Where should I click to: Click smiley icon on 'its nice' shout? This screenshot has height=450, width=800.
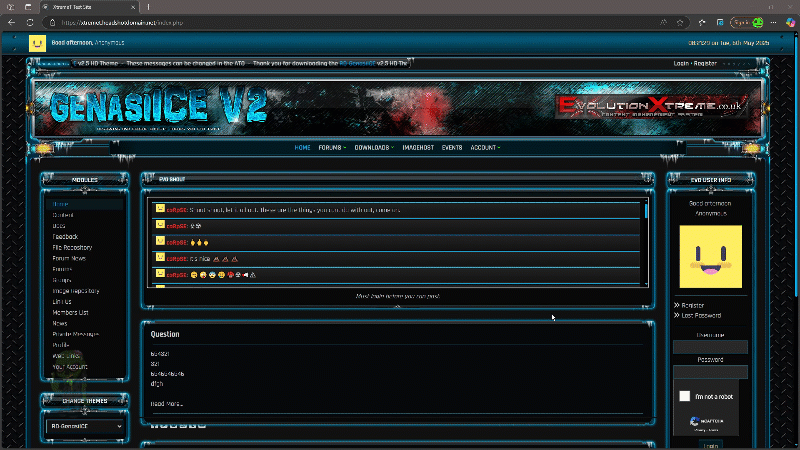click(160, 257)
